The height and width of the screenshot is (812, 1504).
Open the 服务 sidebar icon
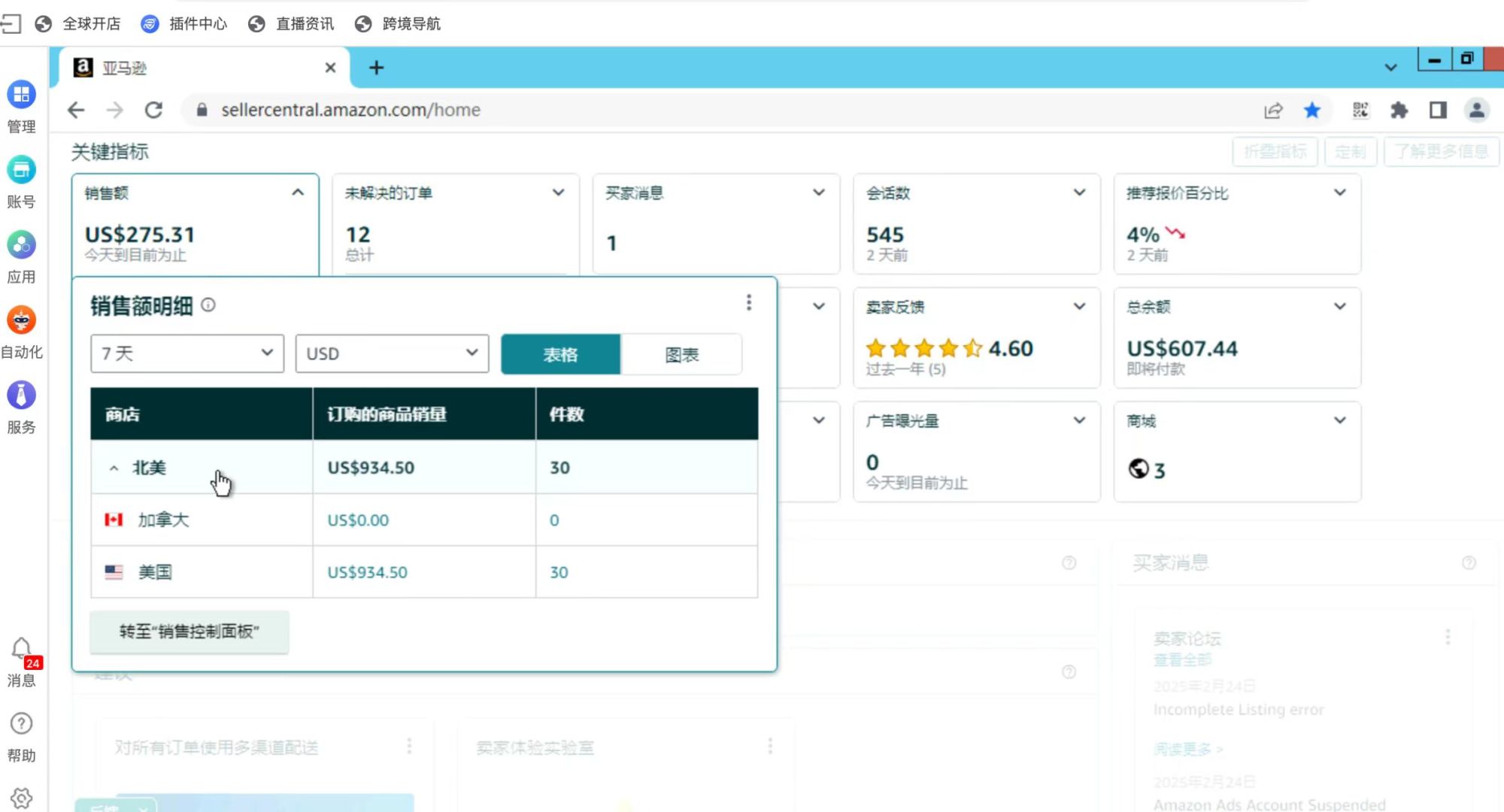(x=21, y=395)
